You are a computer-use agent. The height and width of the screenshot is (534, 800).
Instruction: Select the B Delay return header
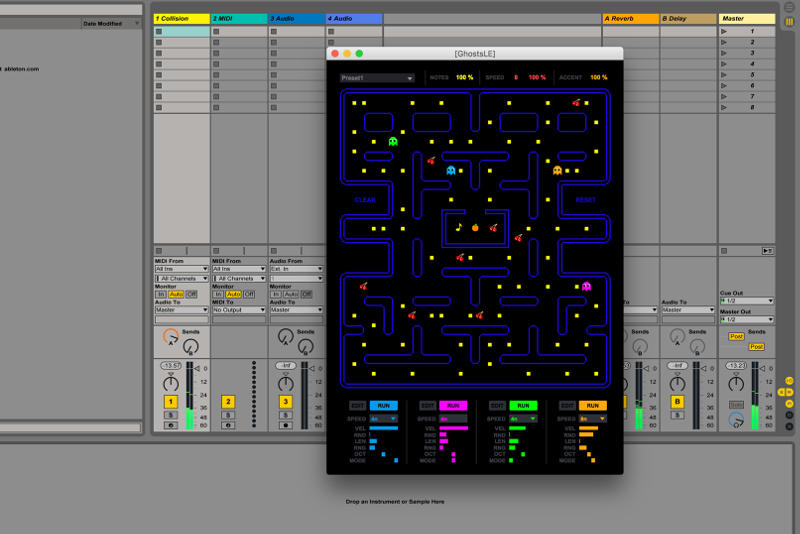click(688, 18)
